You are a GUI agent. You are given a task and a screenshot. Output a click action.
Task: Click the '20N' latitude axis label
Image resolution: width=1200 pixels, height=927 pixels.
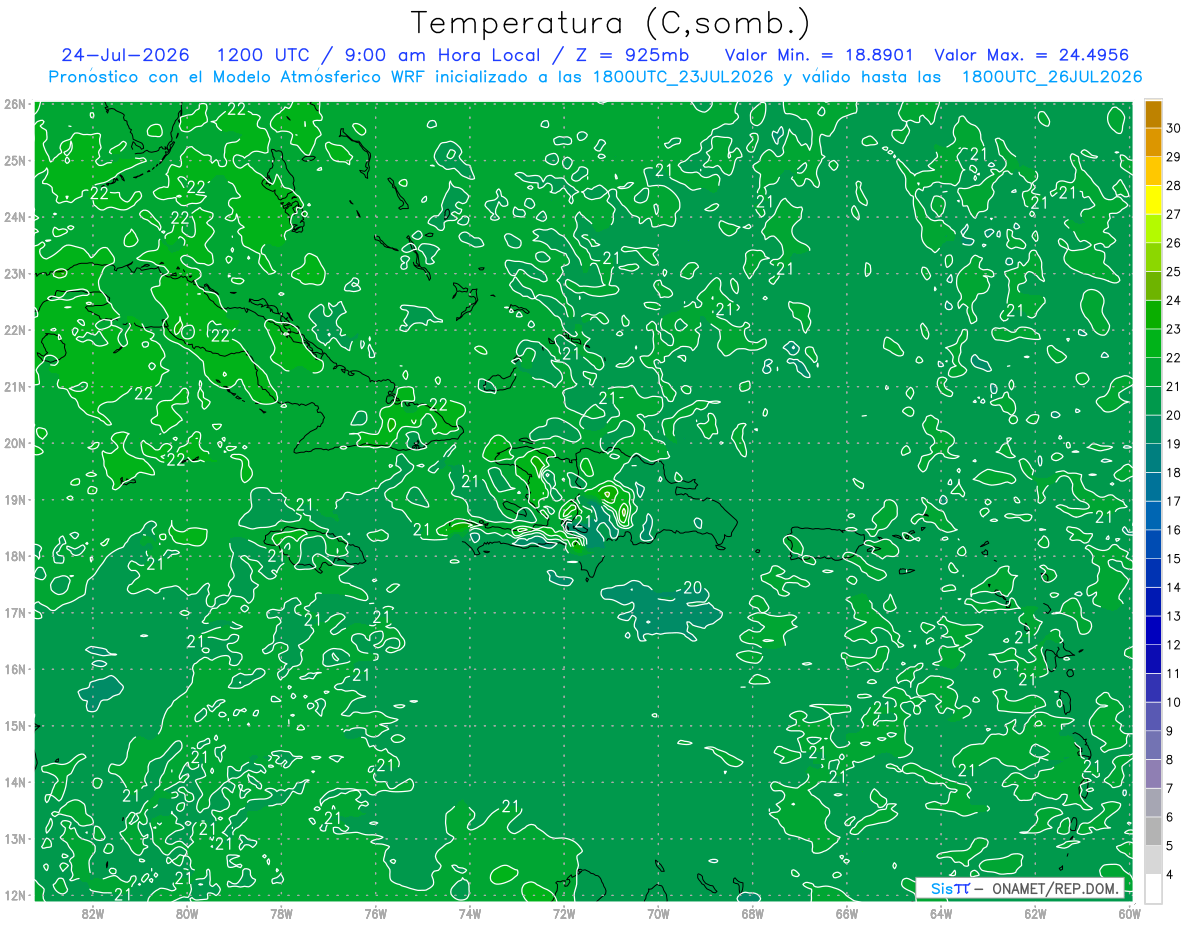pyautogui.click(x=14, y=443)
